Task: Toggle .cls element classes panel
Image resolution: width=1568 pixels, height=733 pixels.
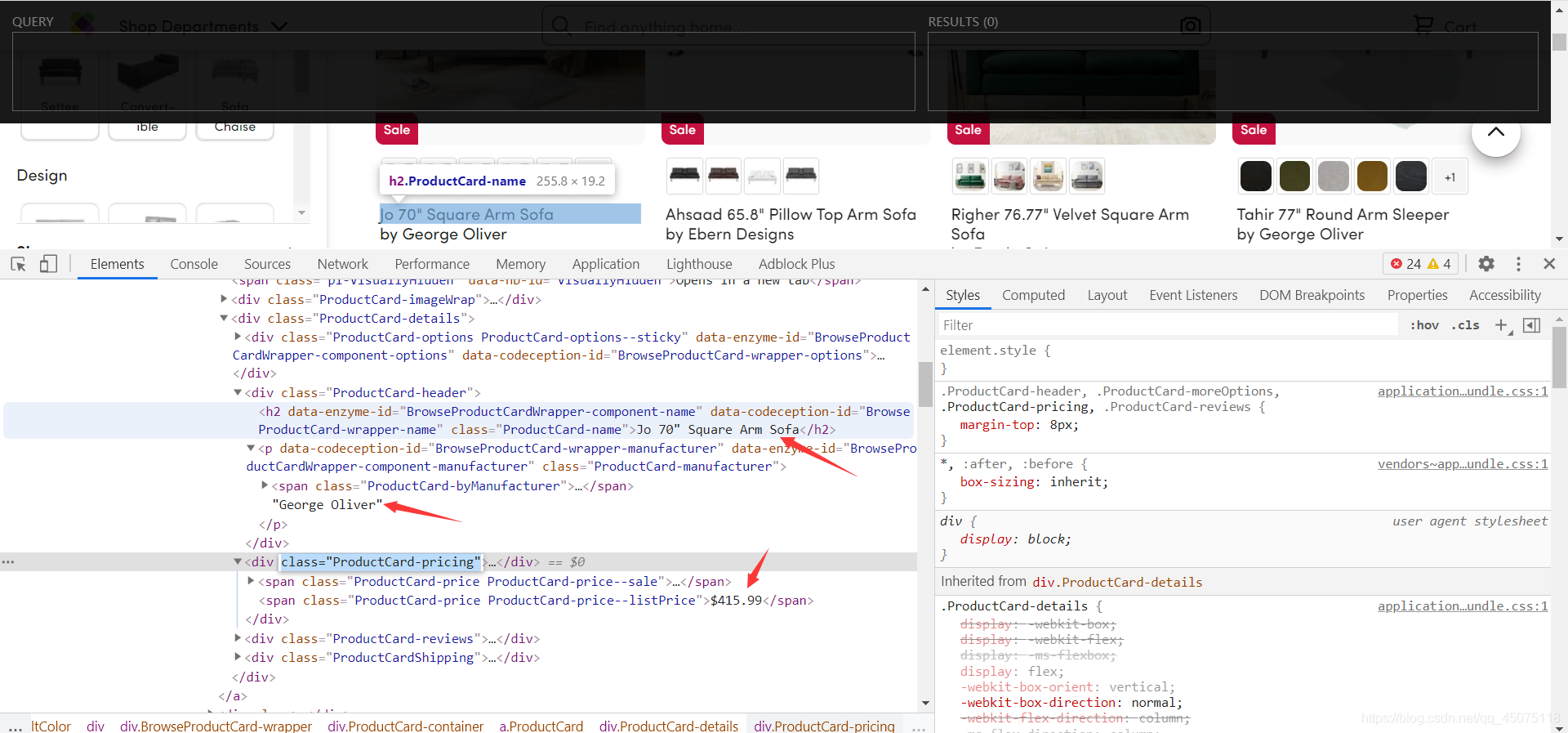Action: 1465,325
